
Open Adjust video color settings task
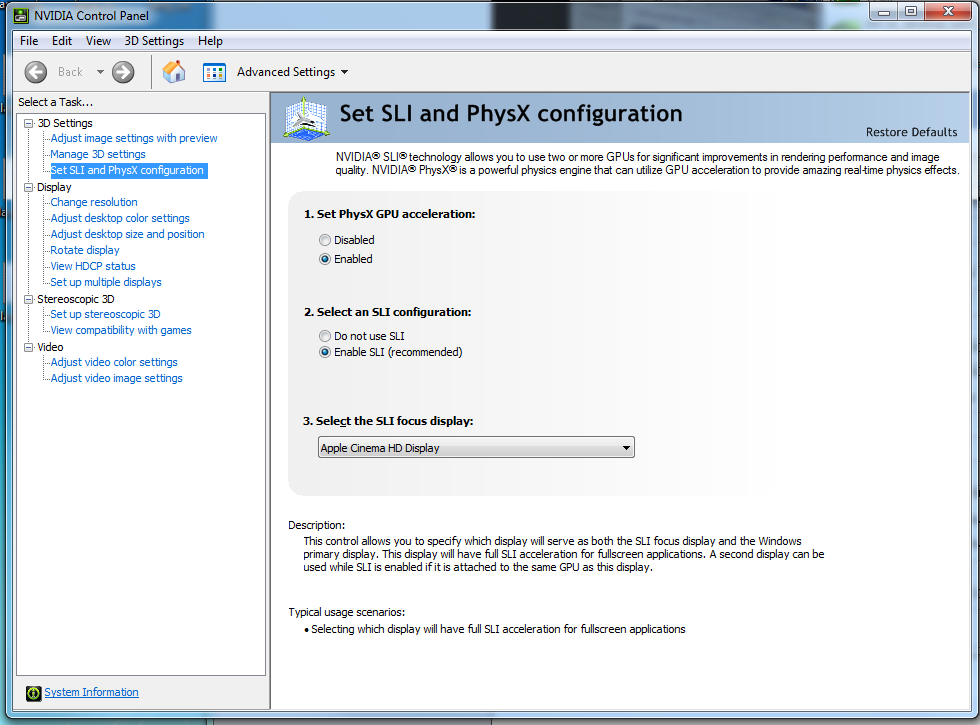coord(114,362)
